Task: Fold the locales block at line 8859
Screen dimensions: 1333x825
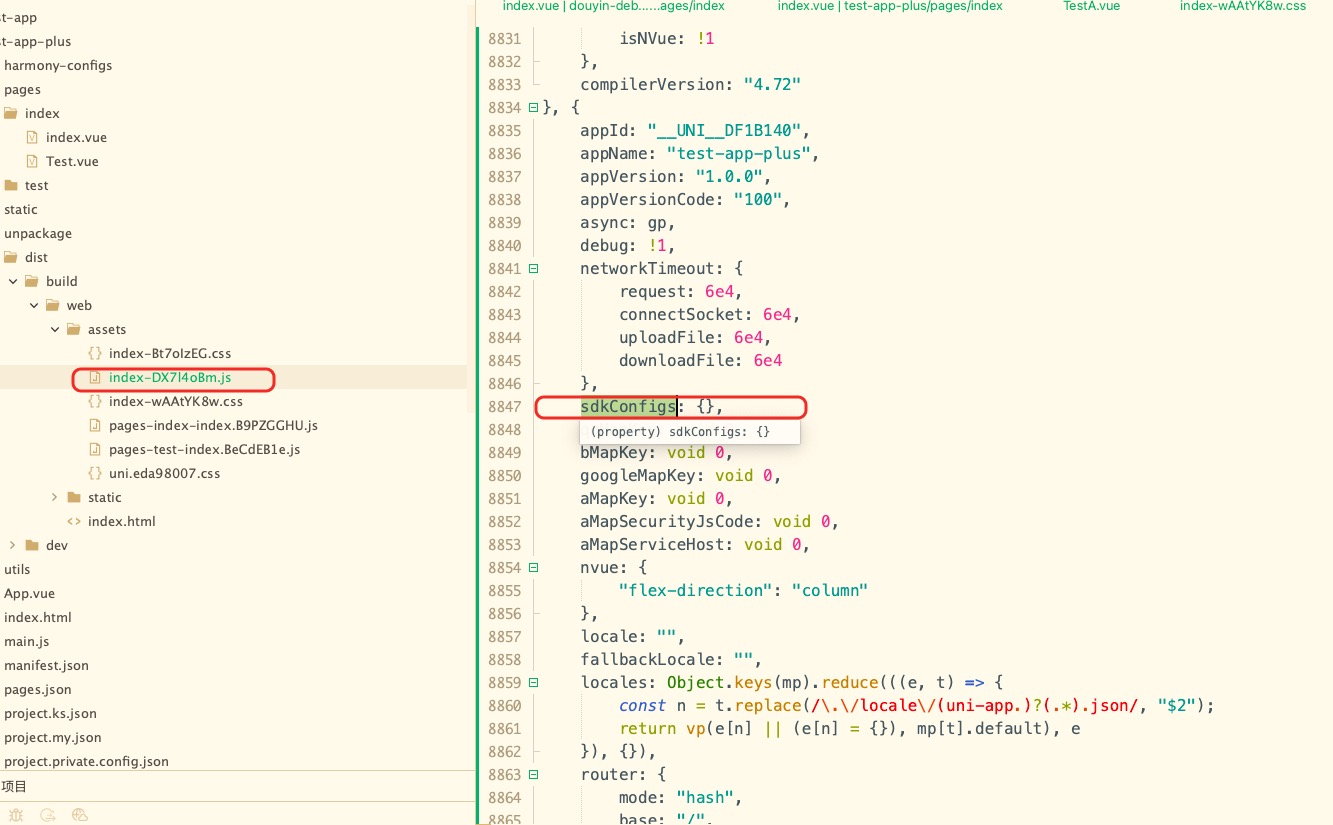Action: pos(533,683)
